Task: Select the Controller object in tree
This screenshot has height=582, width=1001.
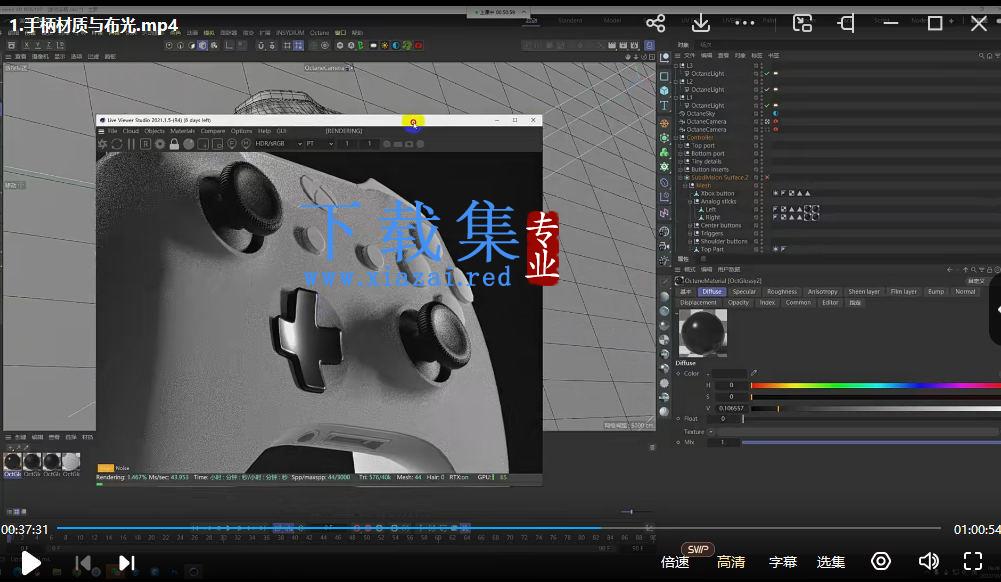Action: (700, 137)
